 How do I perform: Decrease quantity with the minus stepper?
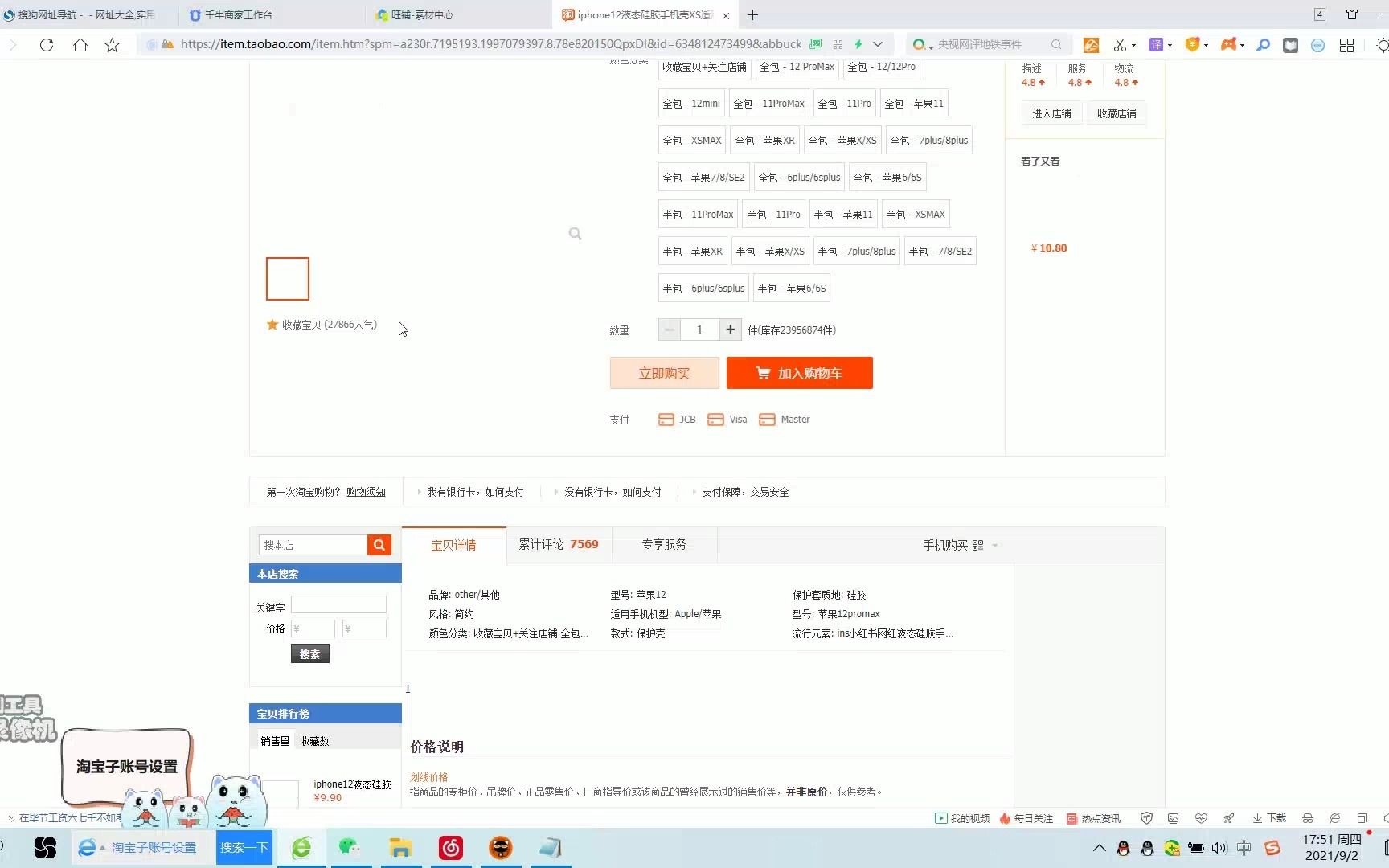click(669, 330)
